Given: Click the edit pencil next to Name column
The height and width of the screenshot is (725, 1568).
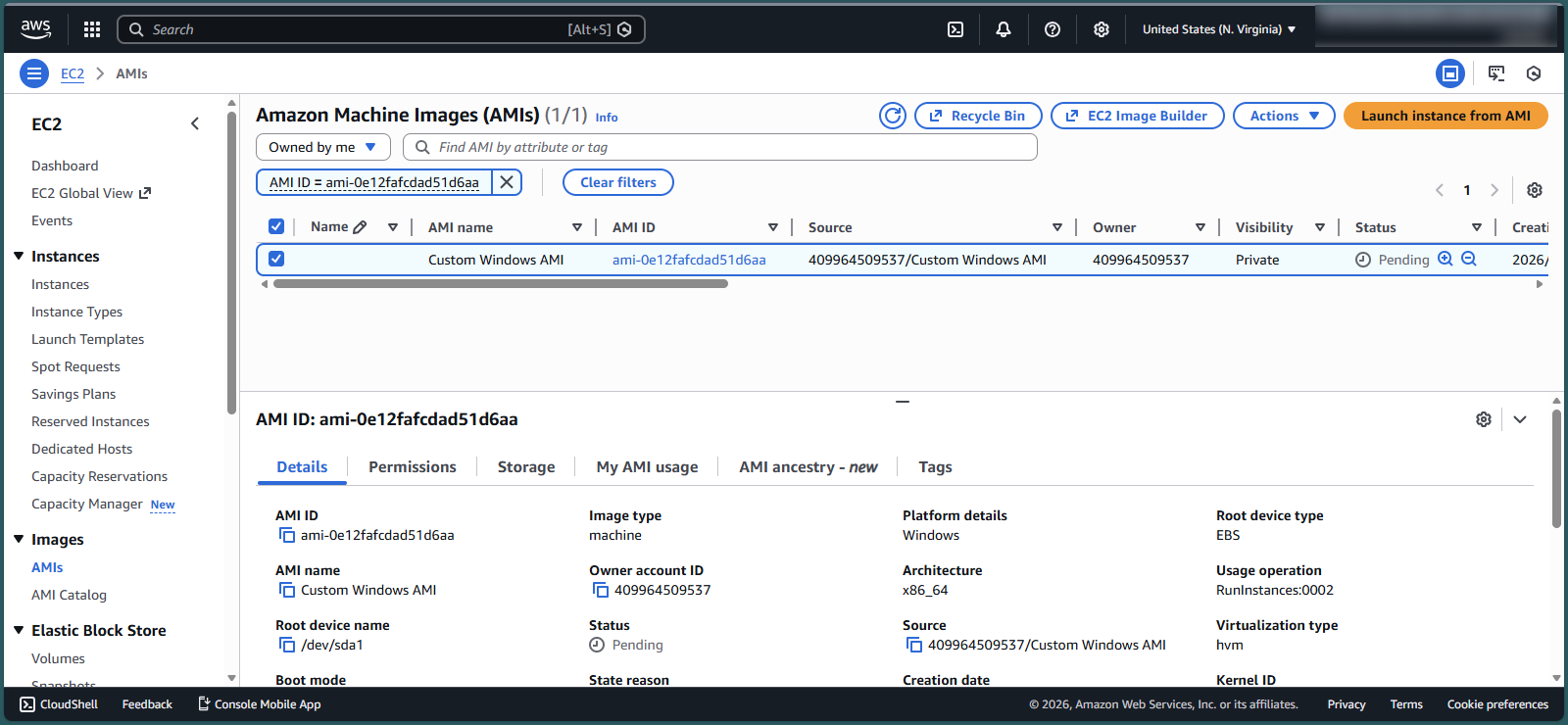Looking at the screenshot, I should (x=360, y=227).
